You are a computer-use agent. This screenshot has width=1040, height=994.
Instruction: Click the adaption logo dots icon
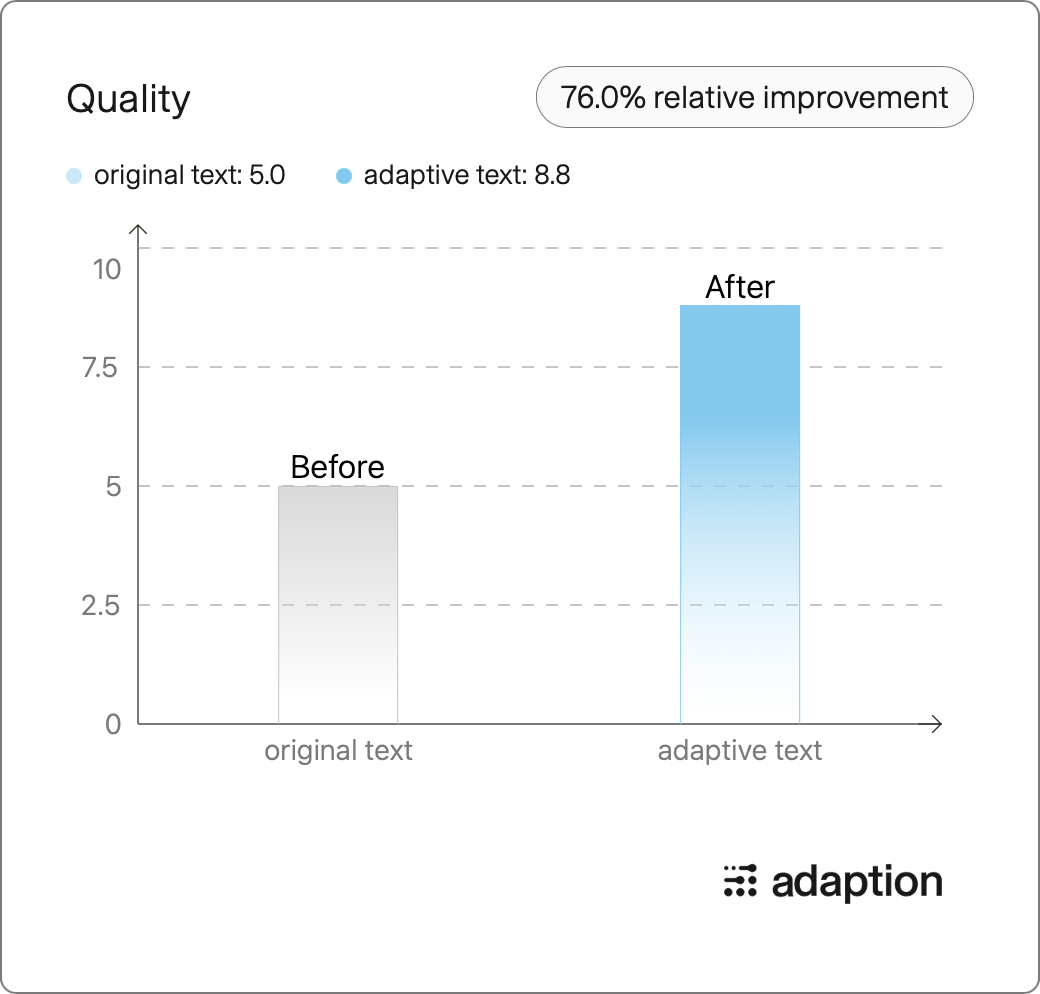coord(740,881)
